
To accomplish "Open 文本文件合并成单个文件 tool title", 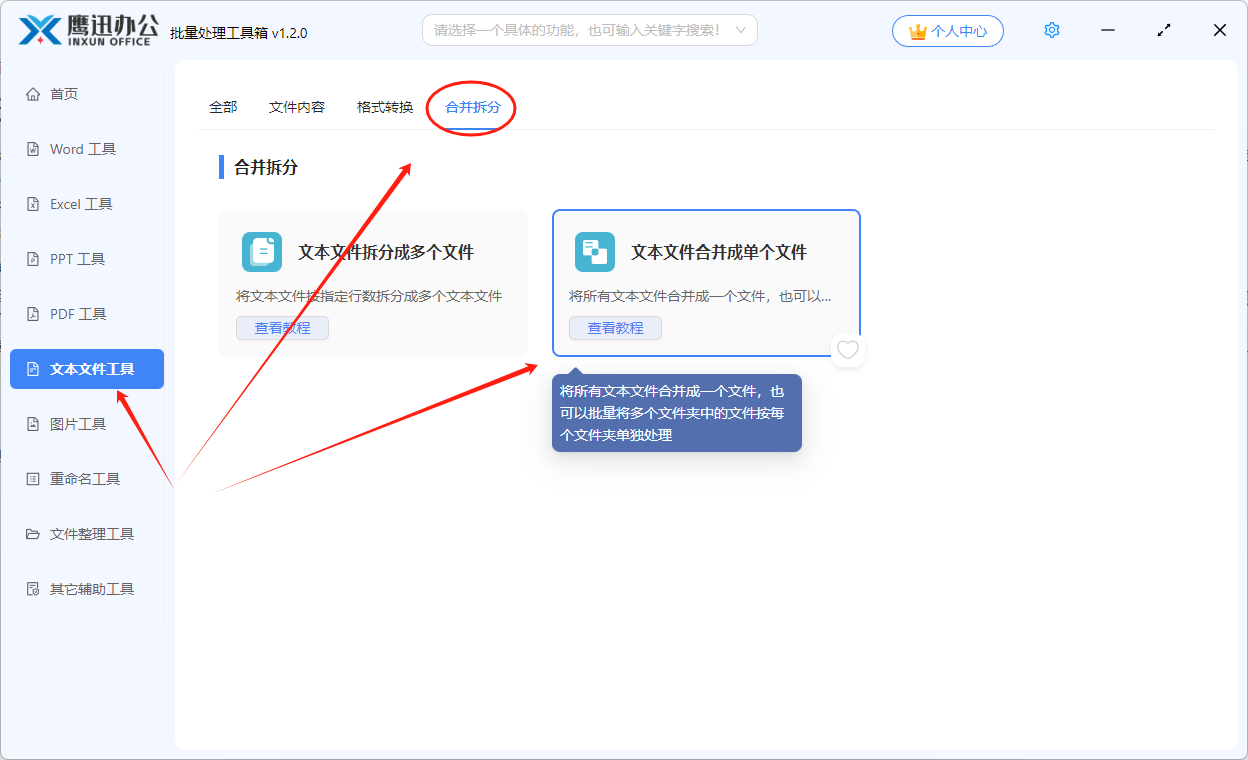I will click(719, 253).
